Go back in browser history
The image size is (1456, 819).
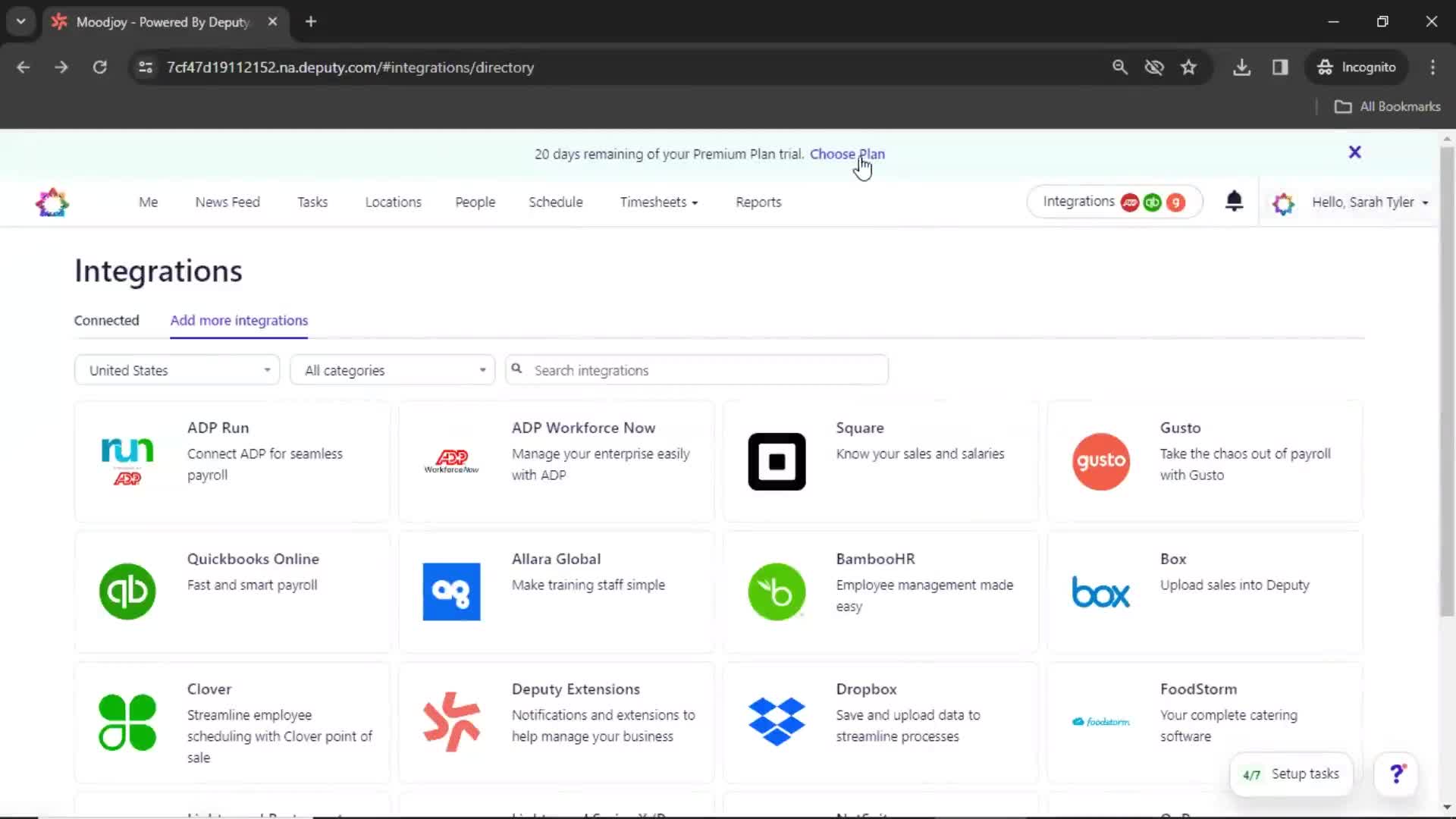[x=24, y=67]
